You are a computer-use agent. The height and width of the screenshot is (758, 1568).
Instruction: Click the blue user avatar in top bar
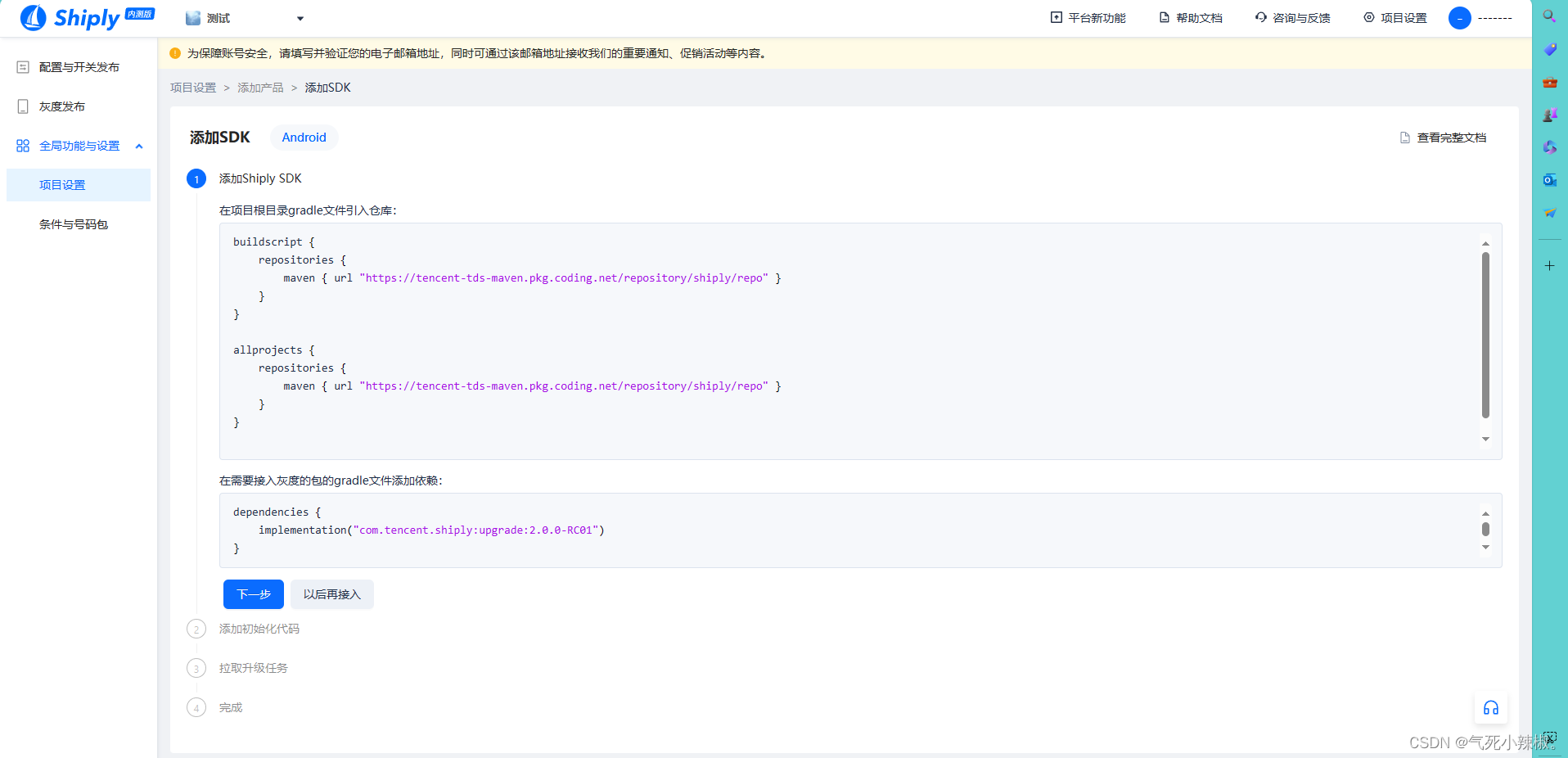coord(1460,18)
